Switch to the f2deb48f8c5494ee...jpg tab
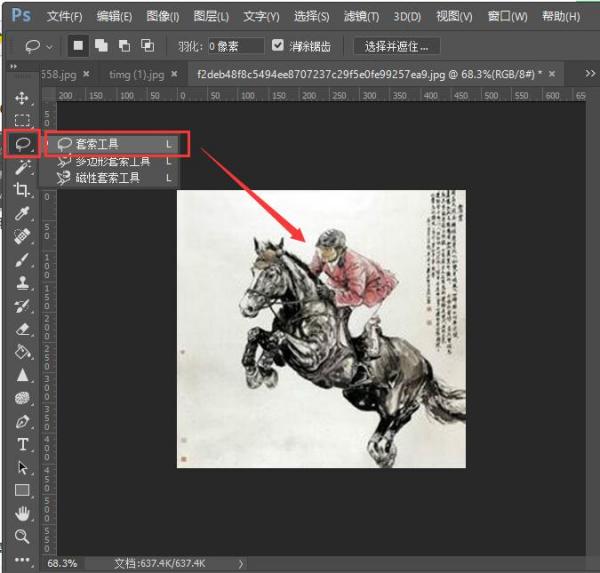This screenshot has height=573, width=600. tap(369, 74)
